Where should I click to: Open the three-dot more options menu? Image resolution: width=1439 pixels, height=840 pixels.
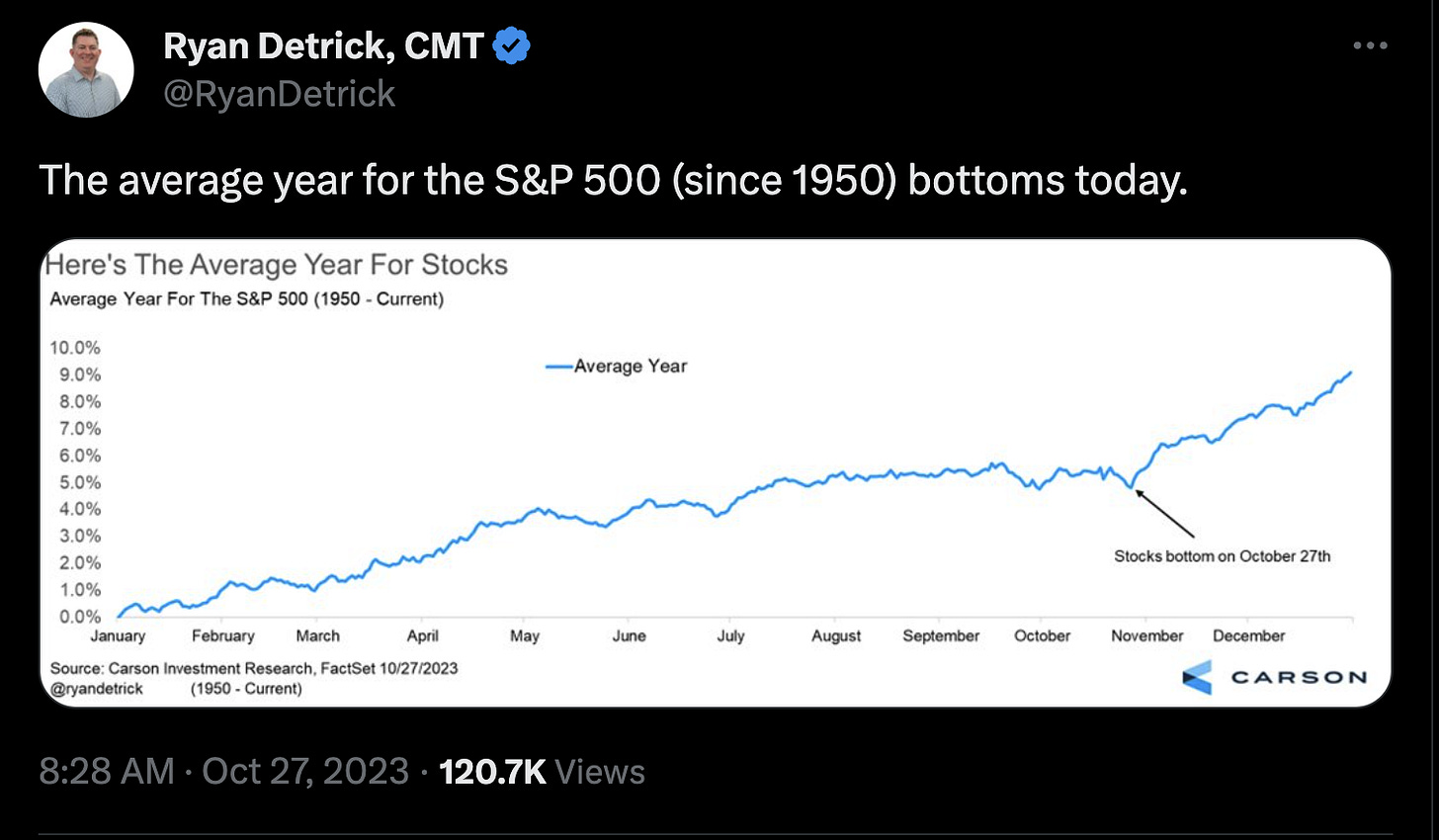coord(1370,45)
